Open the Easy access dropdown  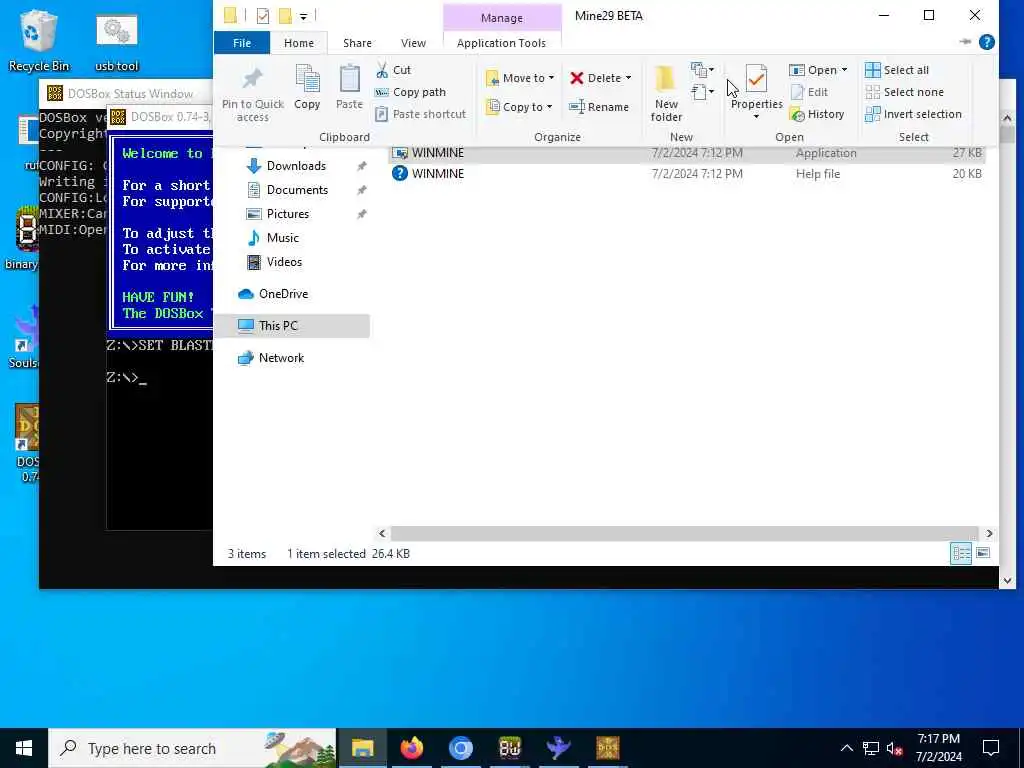702,91
